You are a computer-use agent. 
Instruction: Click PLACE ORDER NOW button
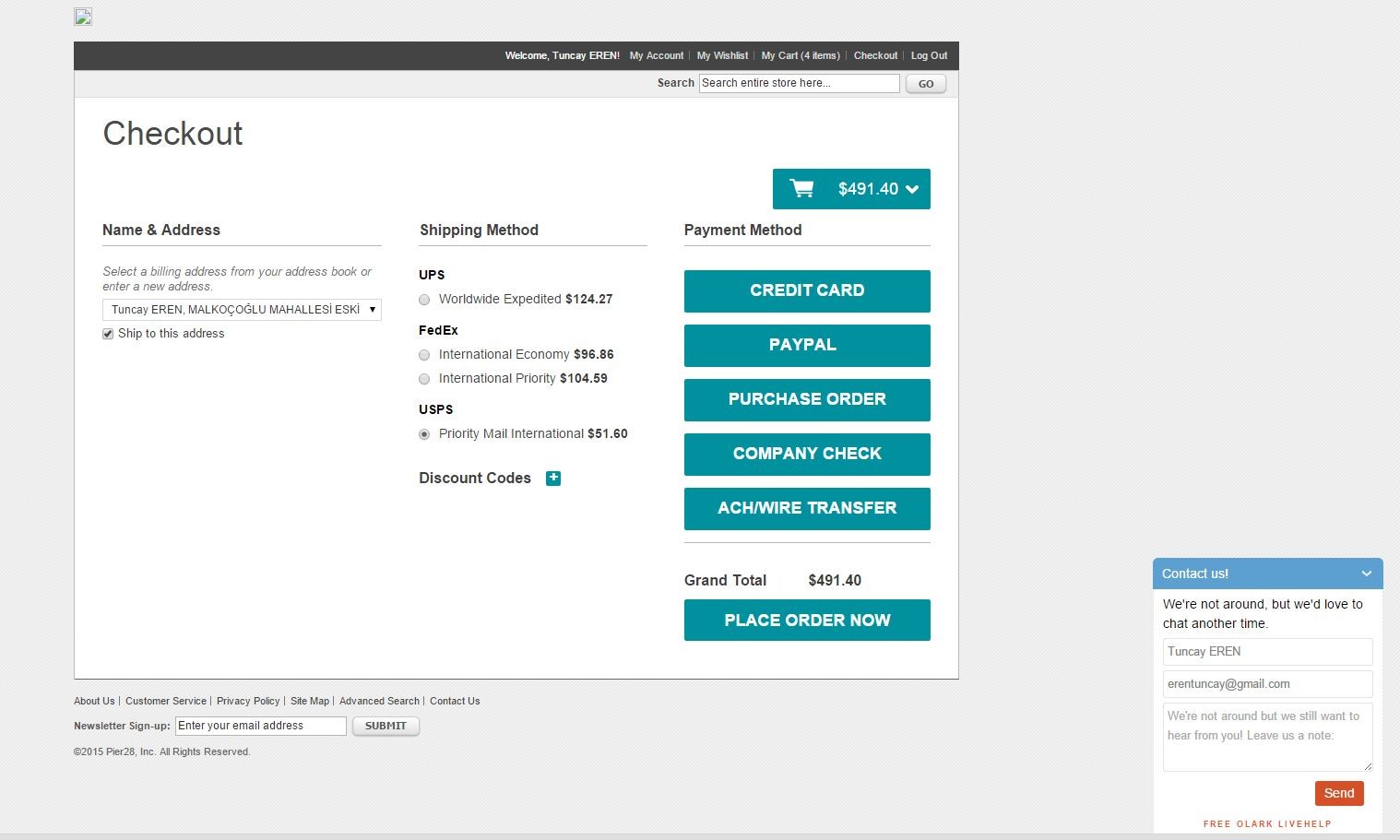[807, 621]
